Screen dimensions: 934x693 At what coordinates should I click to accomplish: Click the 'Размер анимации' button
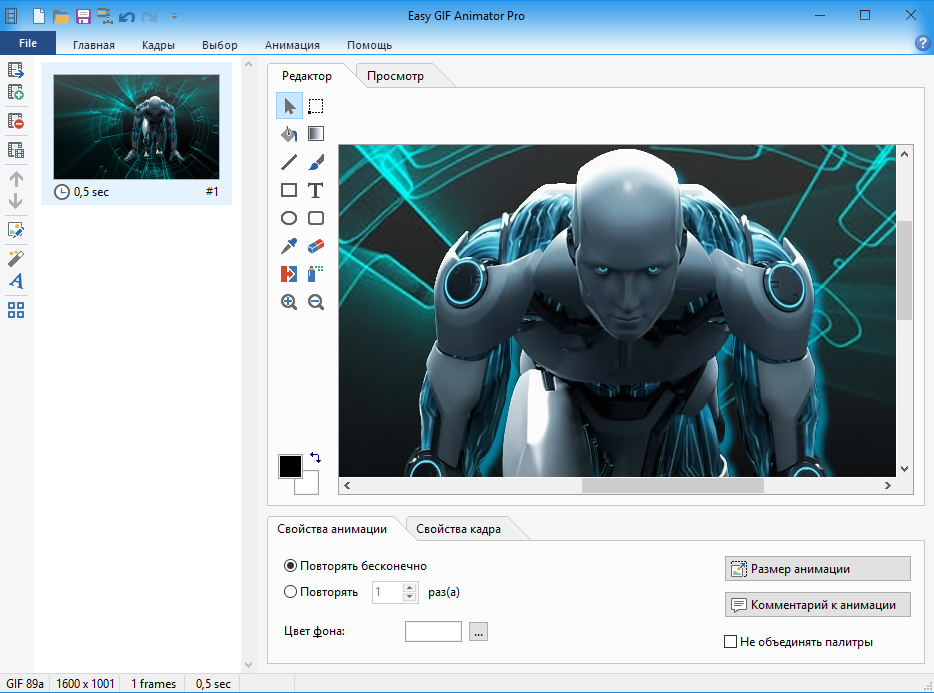(x=817, y=568)
